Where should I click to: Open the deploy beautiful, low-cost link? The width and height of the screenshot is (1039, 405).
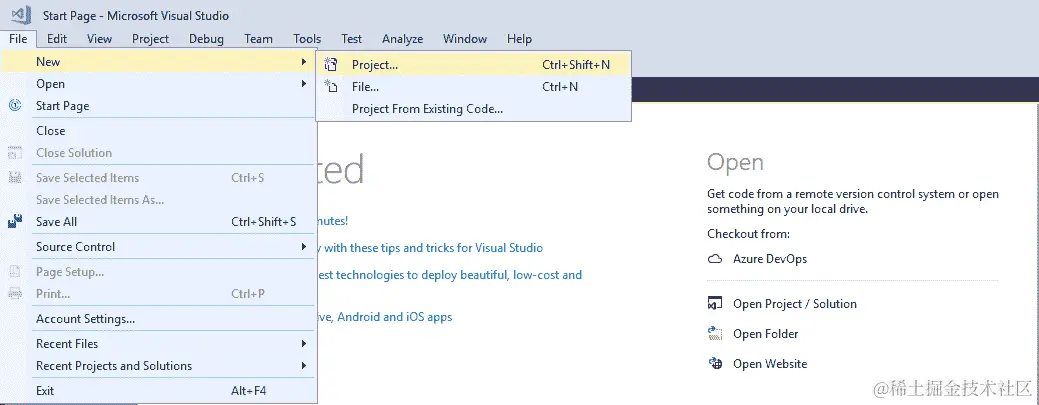click(451, 274)
